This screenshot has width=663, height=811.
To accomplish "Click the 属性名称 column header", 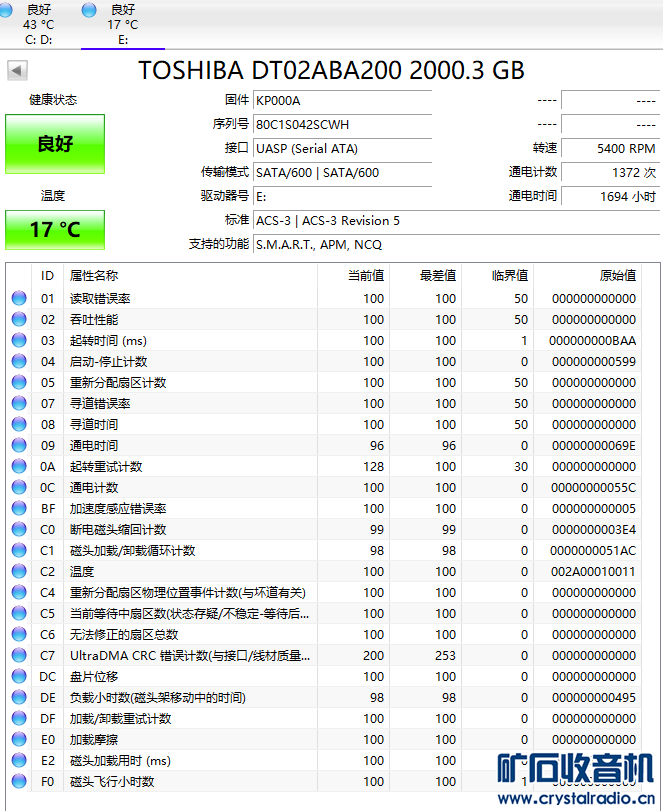I will [190, 276].
